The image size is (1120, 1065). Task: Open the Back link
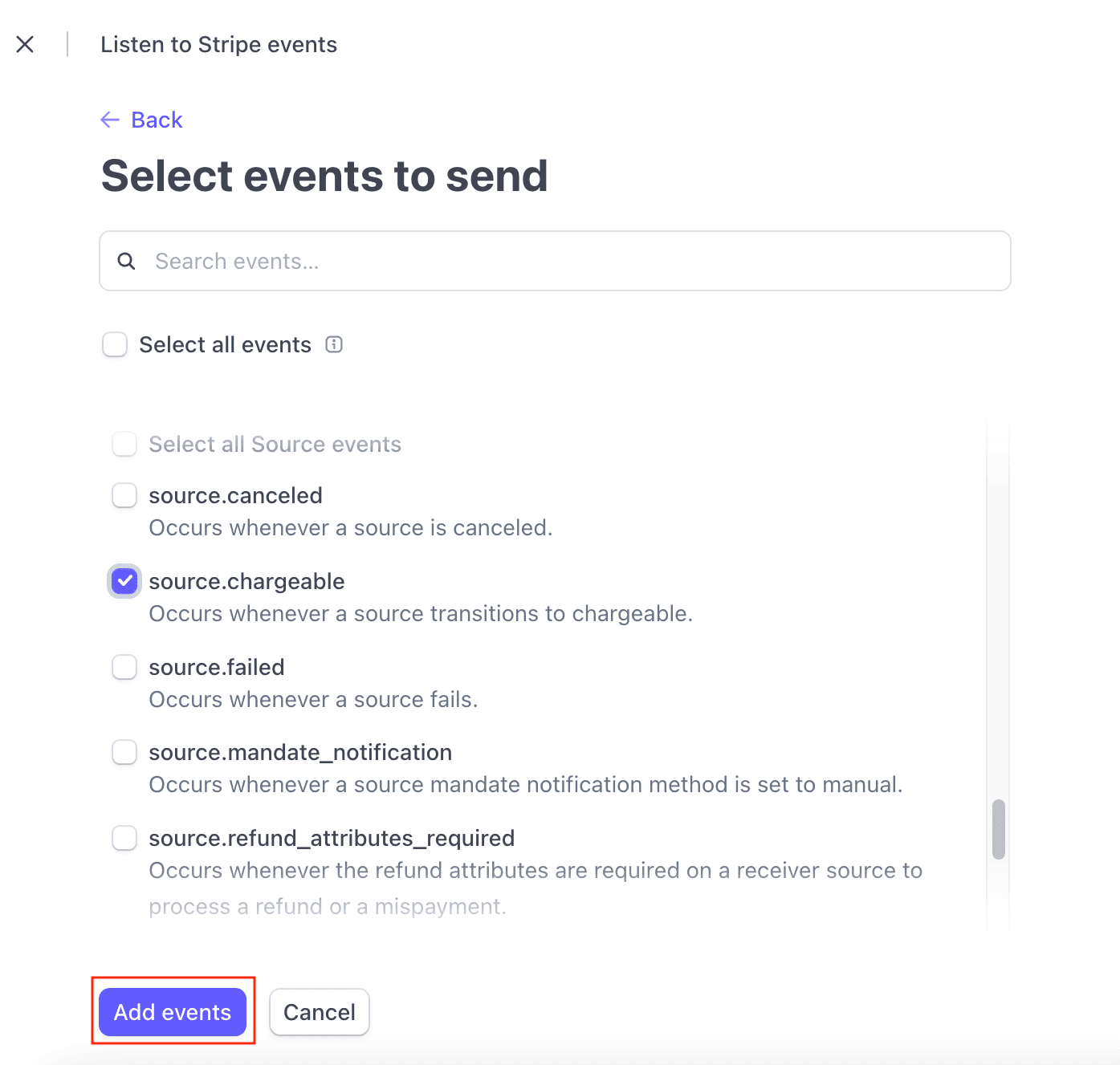(x=156, y=119)
